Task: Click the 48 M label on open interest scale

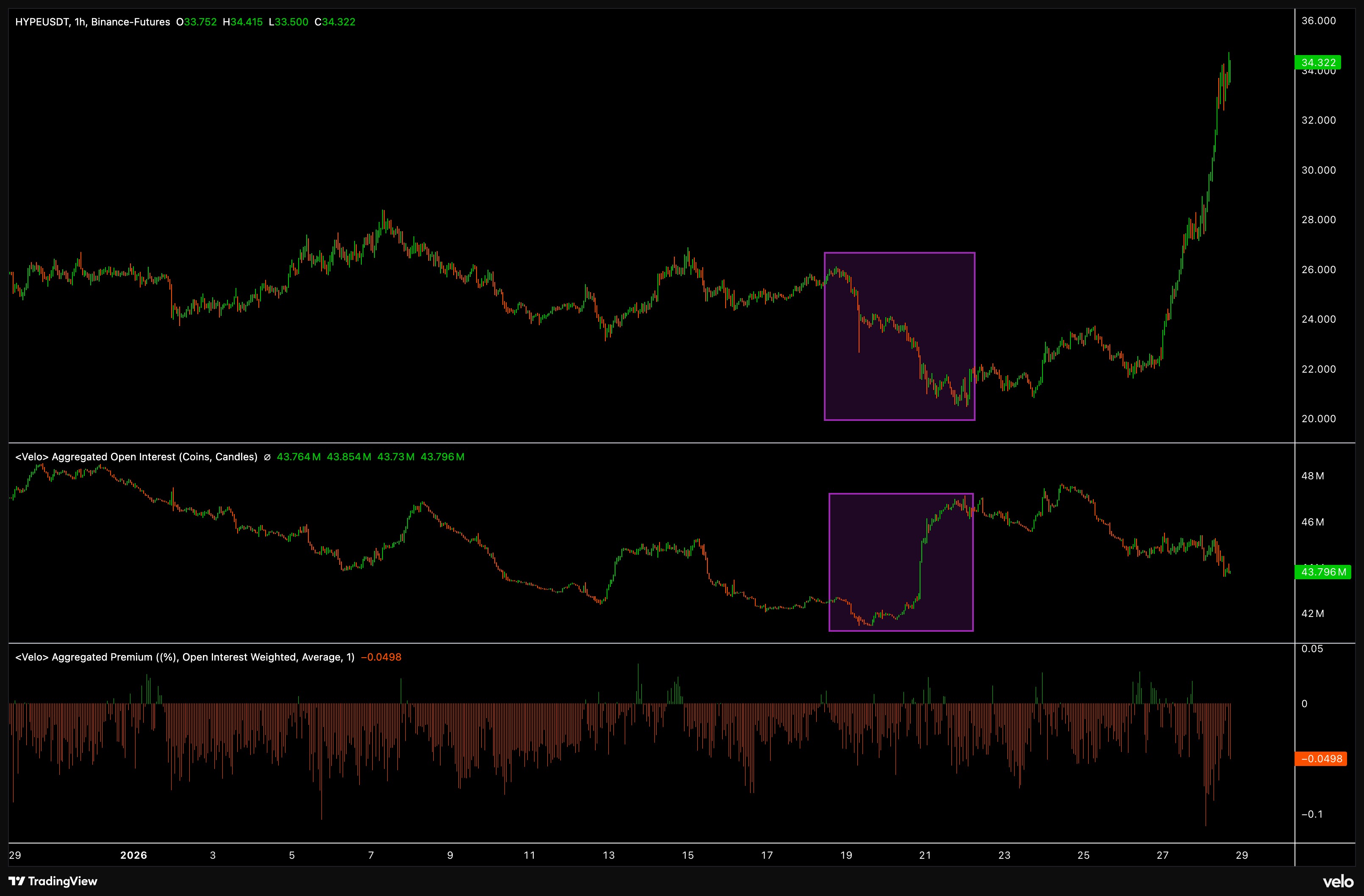Action: (1312, 476)
